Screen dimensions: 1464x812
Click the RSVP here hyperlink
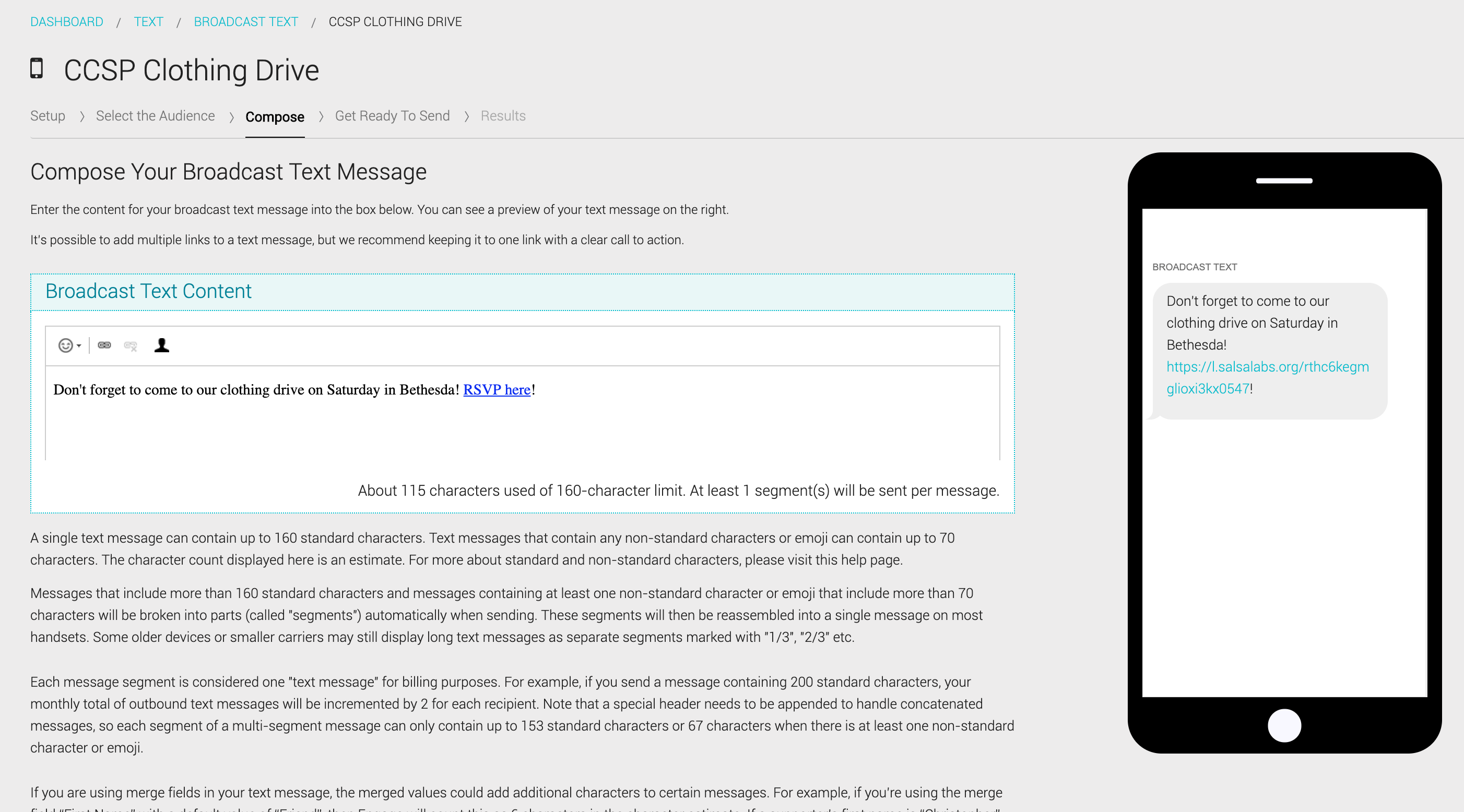click(x=497, y=389)
